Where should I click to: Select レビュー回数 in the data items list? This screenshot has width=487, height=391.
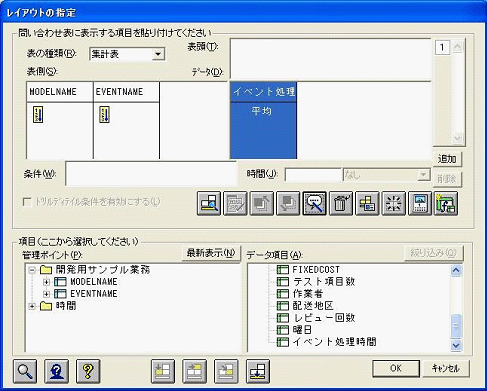(x=324, y=318)
